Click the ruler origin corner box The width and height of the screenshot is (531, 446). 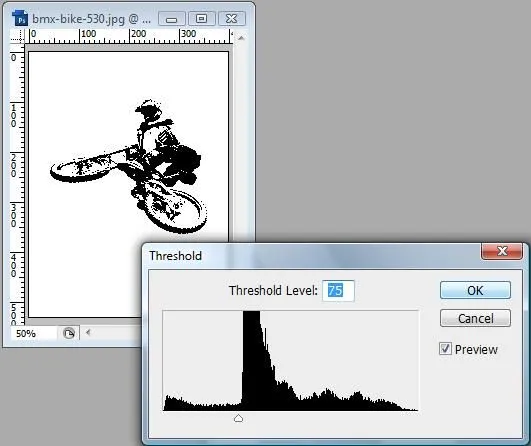click(18, 36)
